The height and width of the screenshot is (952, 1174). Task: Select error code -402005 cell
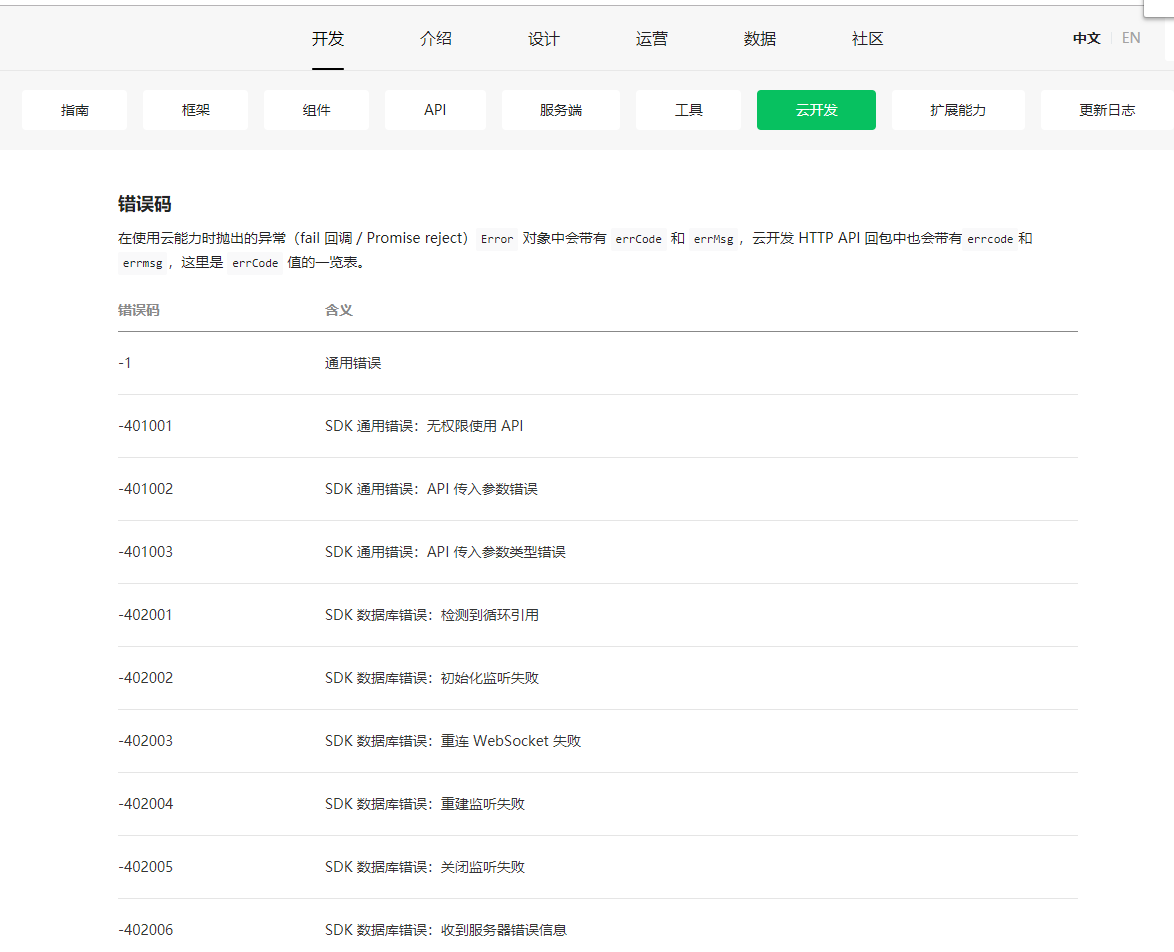pos(145,867)
